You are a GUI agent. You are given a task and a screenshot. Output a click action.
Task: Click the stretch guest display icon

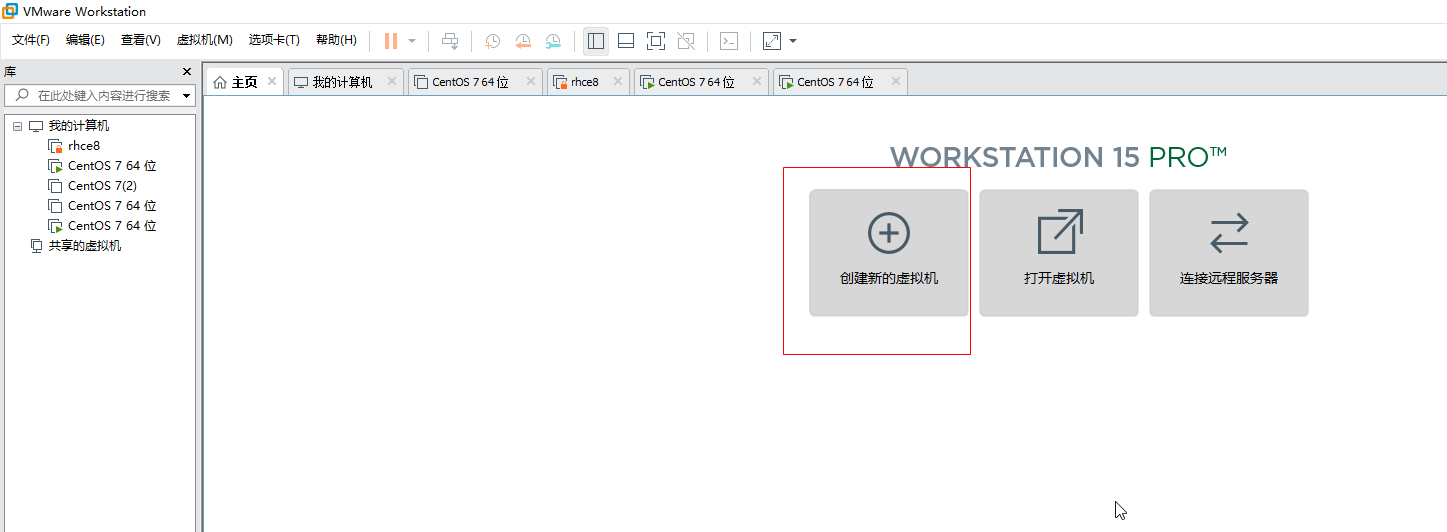(772, 41)
